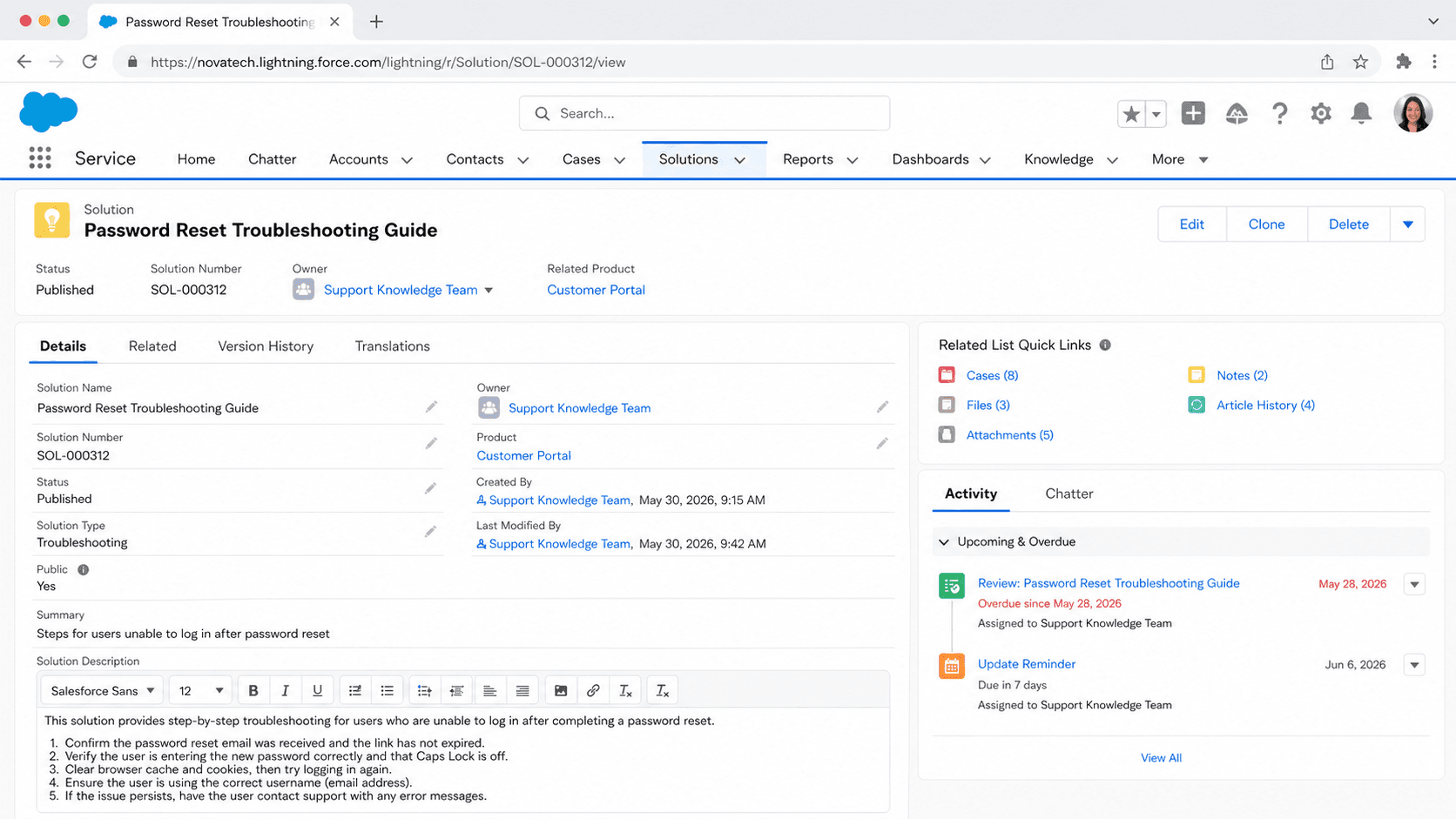Viewport: 1456px width, 819px height.
Task: Open a new browser tab
Action: [x=376, y=22]
